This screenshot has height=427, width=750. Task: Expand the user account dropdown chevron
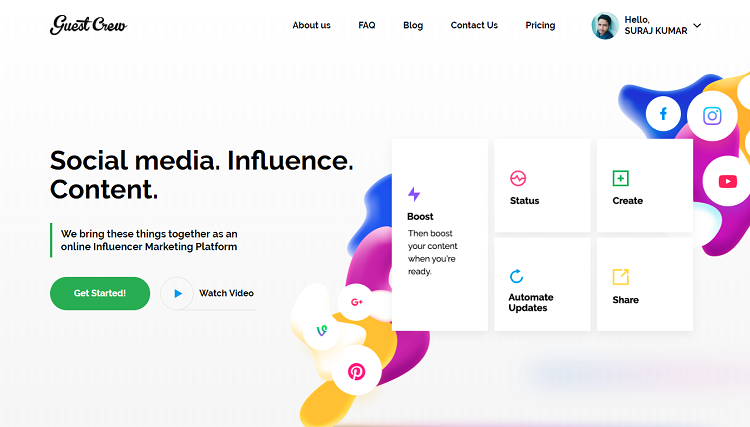pos(697,25)
